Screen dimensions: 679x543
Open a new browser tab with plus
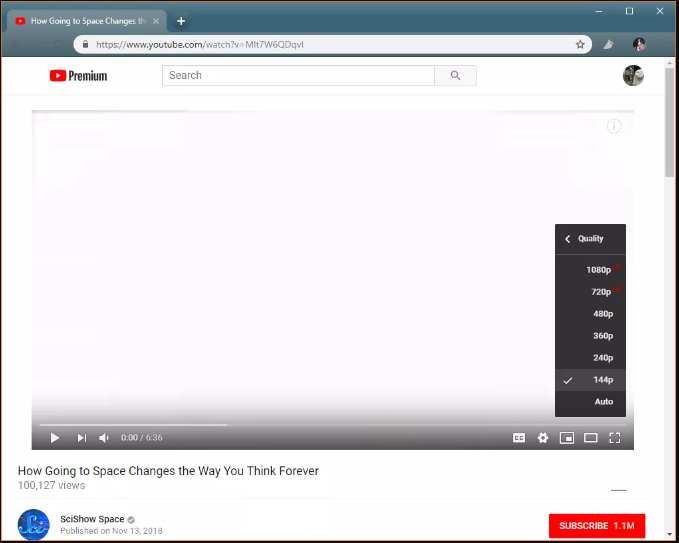click(181, 21)
